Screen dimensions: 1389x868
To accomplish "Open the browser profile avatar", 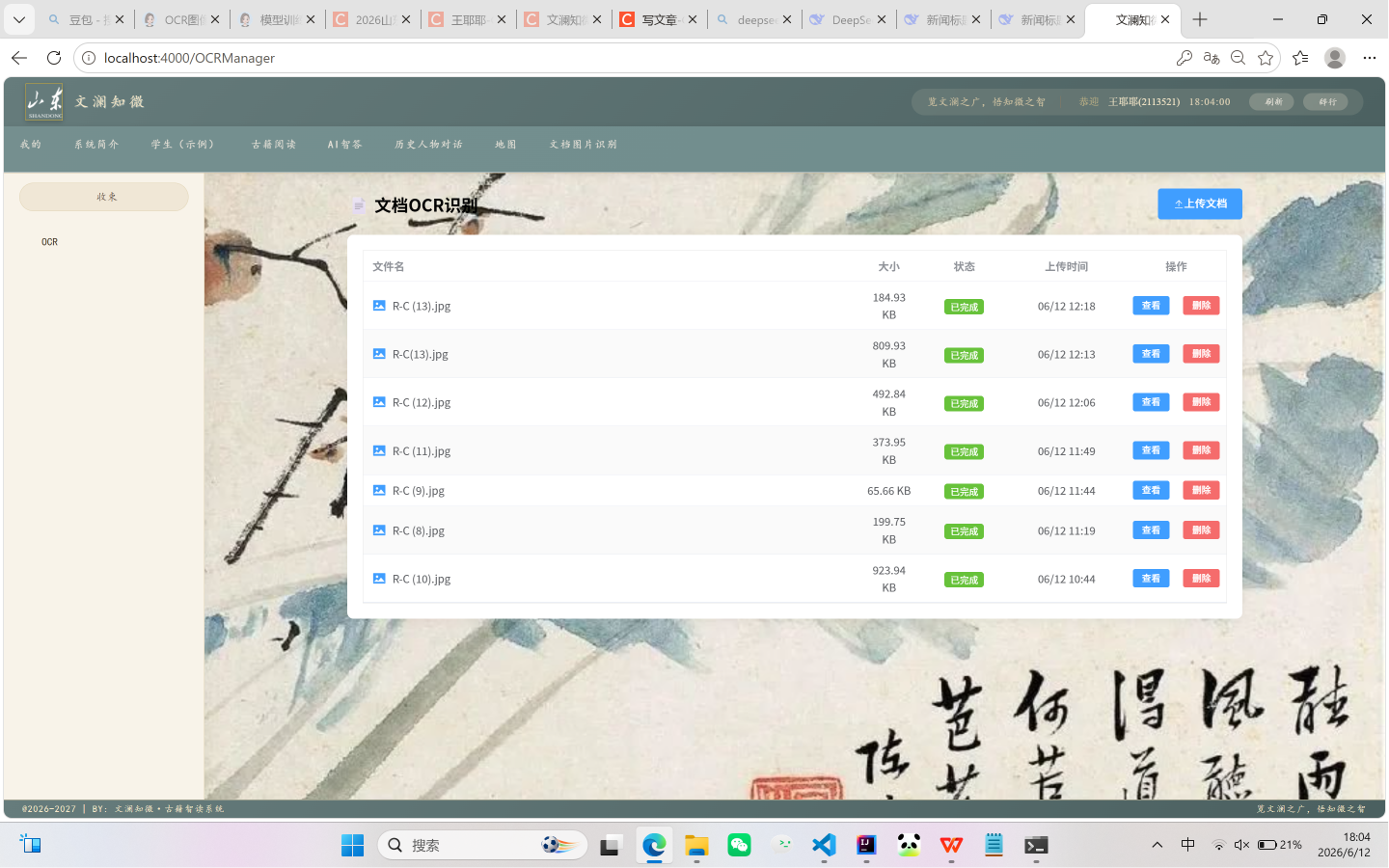I will click(1335, 58).
